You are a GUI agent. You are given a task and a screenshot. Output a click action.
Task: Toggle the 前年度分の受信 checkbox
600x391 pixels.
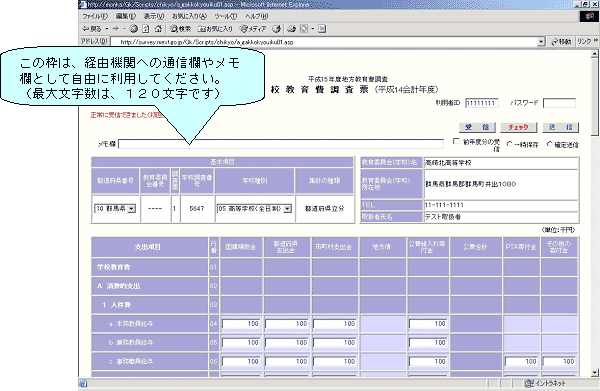coord(456,141)
